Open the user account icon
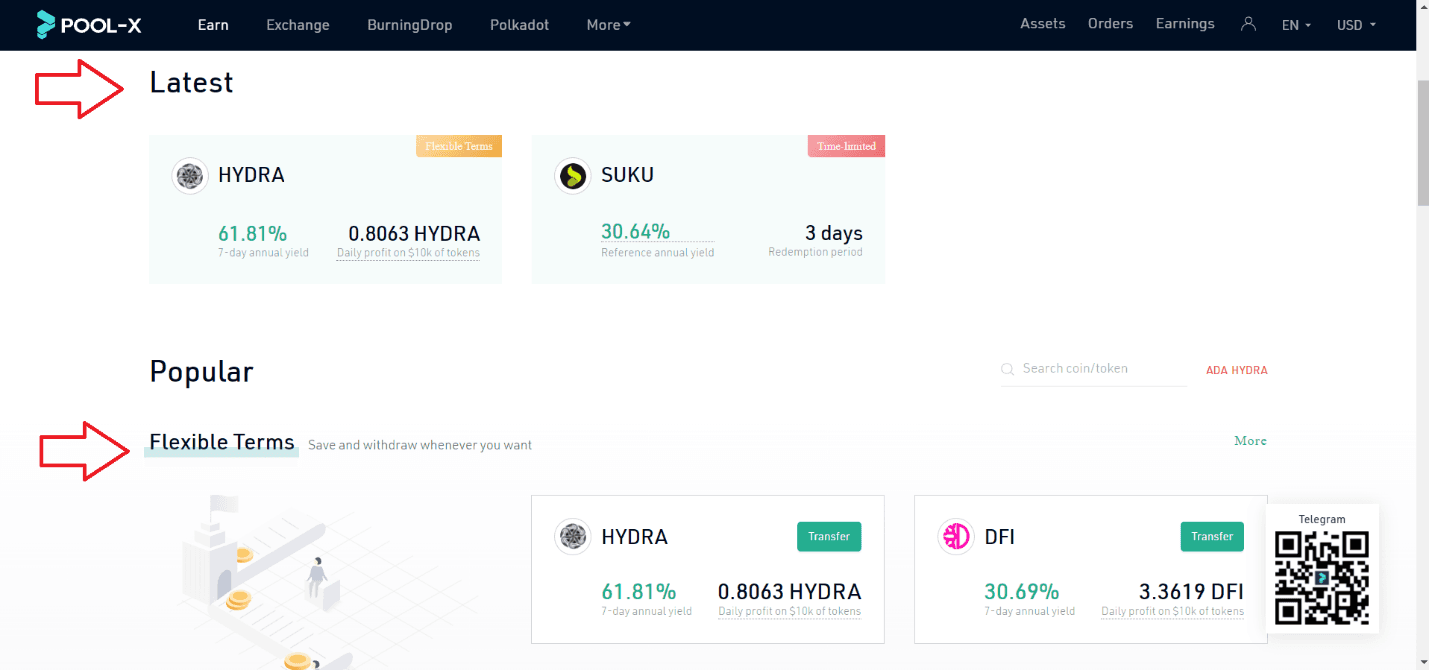1429x670 pixels. coord(1248,24)
